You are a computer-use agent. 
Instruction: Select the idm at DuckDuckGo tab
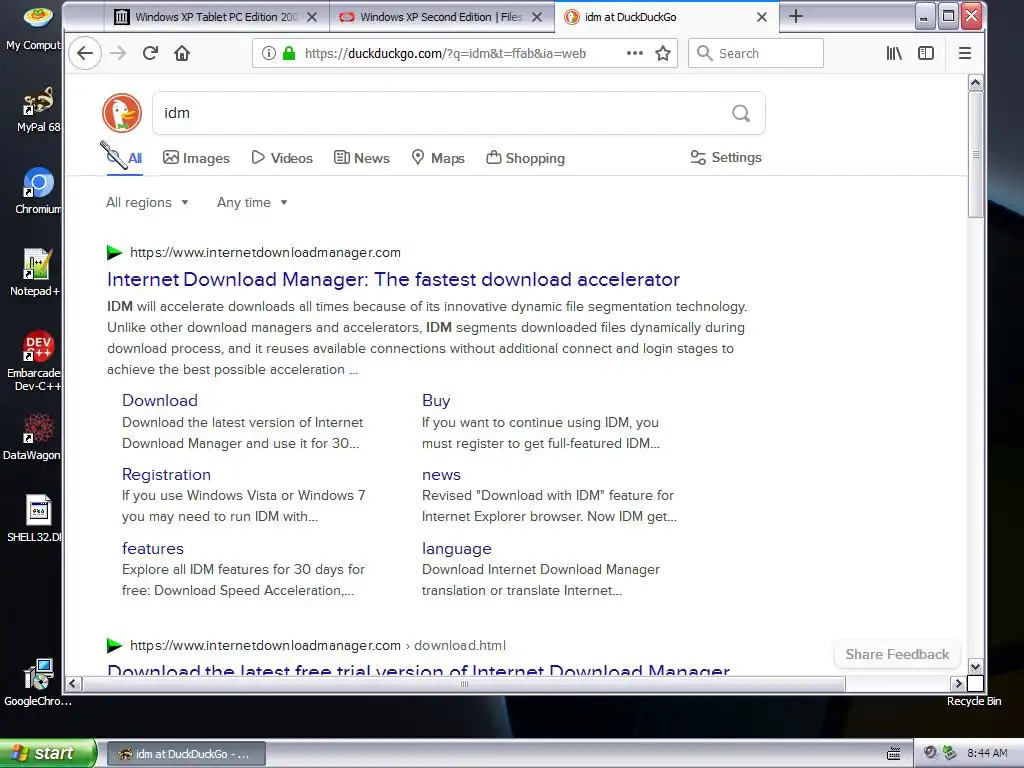coord(666,17)
